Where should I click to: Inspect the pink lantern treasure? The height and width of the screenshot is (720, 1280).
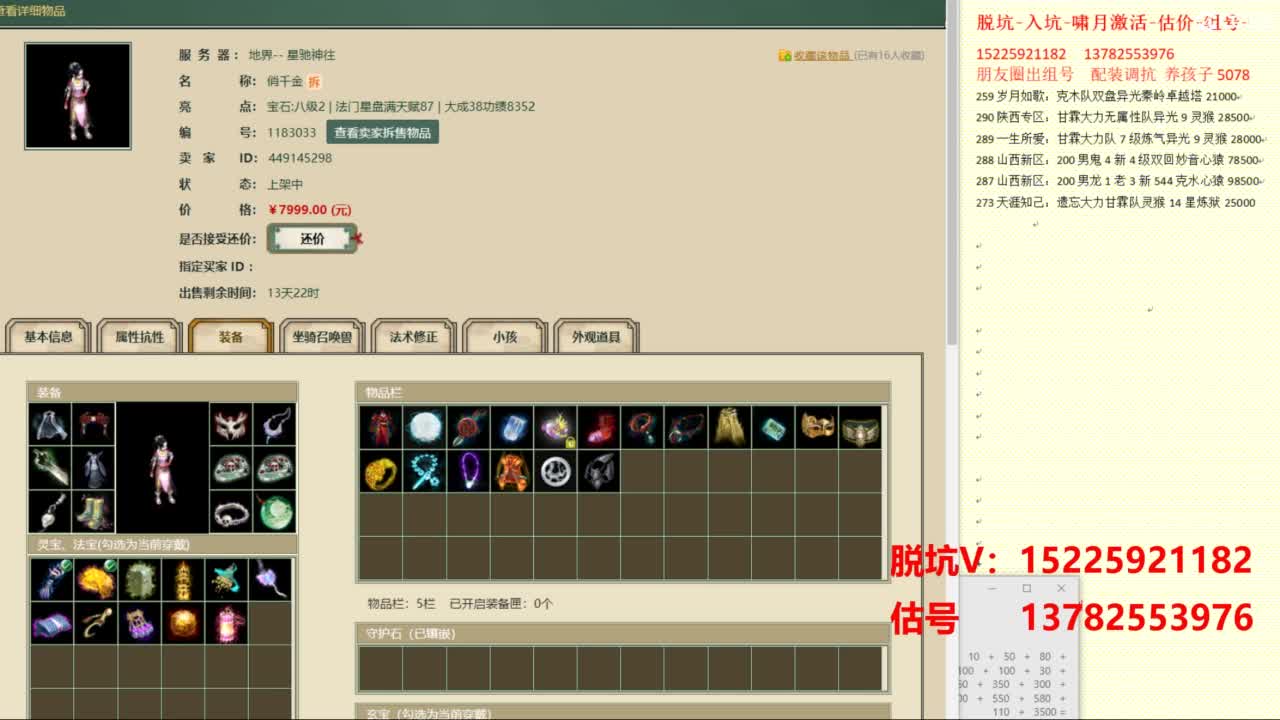tap(227, 624)
